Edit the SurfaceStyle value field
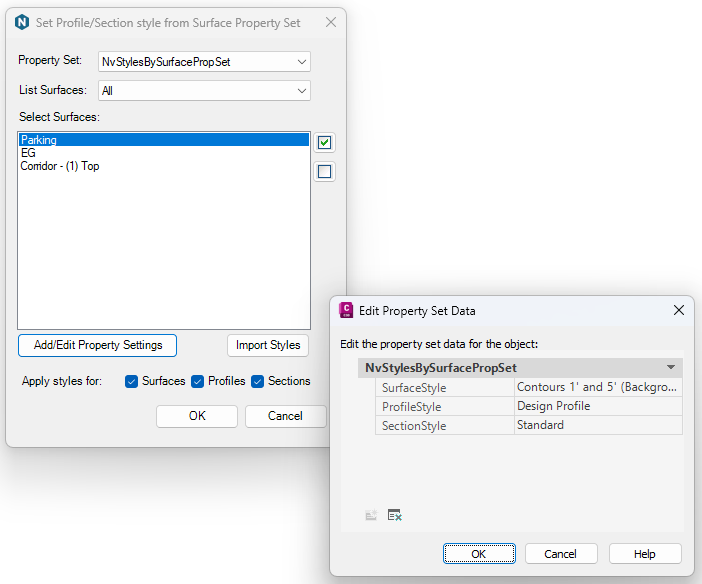 [597, 387]
